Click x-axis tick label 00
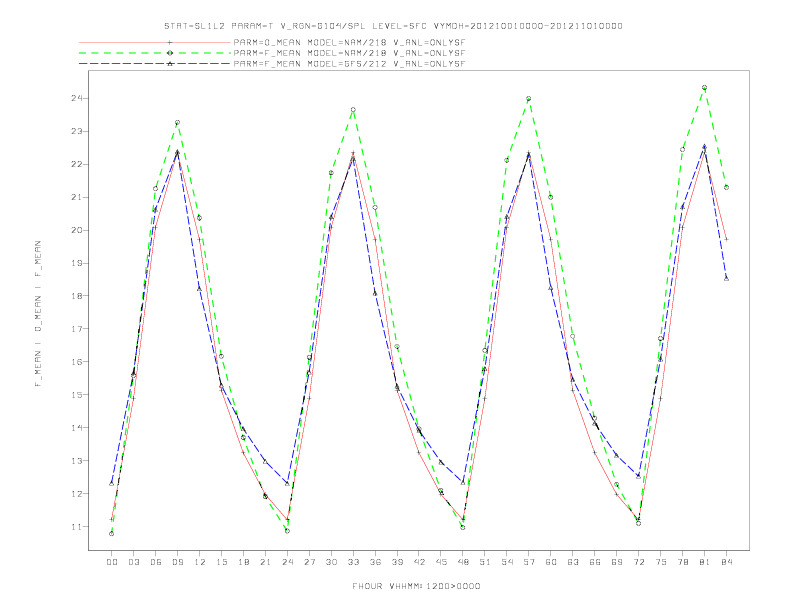792x612 pixels. point(112,562)
